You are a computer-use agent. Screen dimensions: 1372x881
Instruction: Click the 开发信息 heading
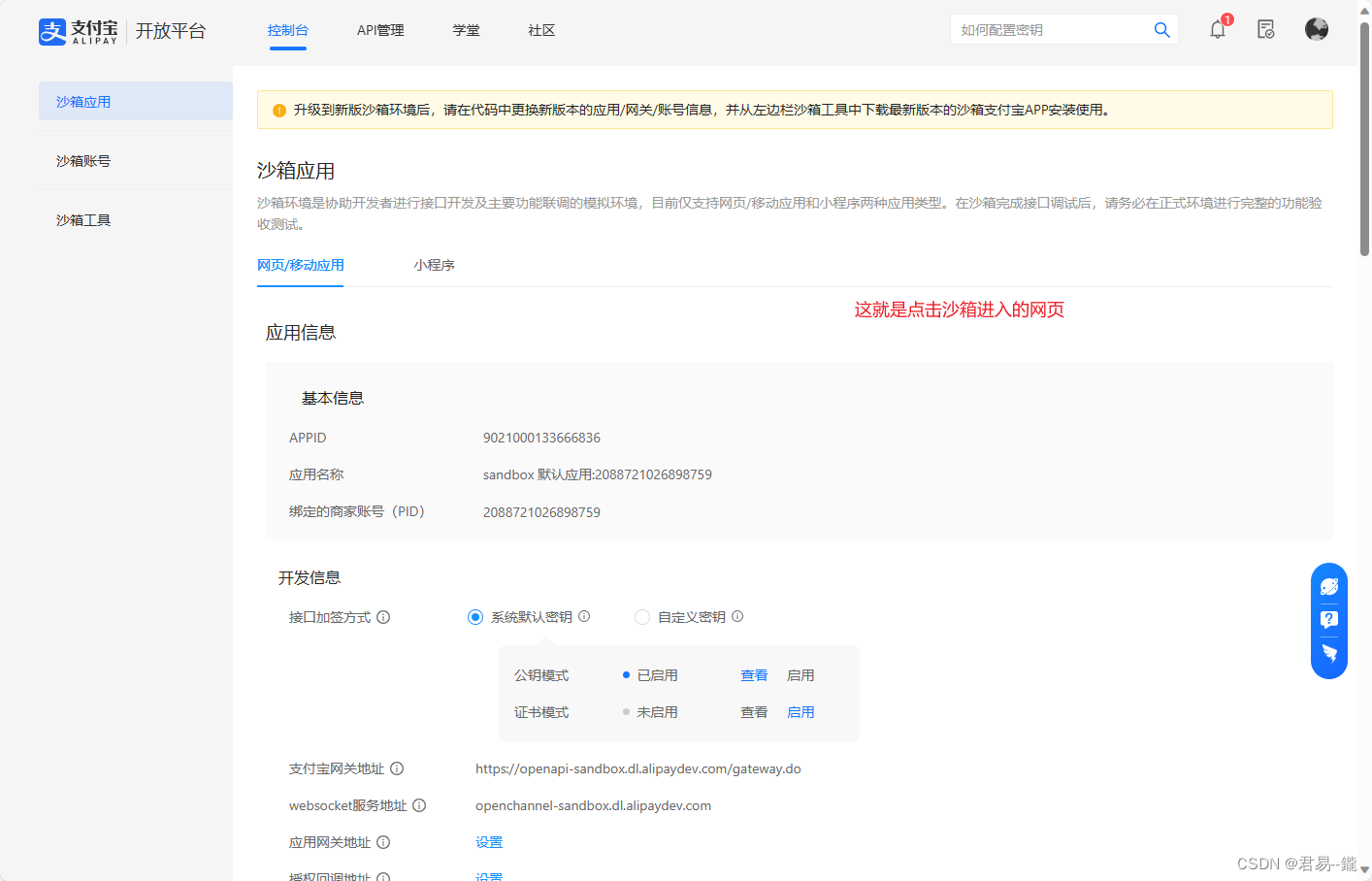coord(310,577)
